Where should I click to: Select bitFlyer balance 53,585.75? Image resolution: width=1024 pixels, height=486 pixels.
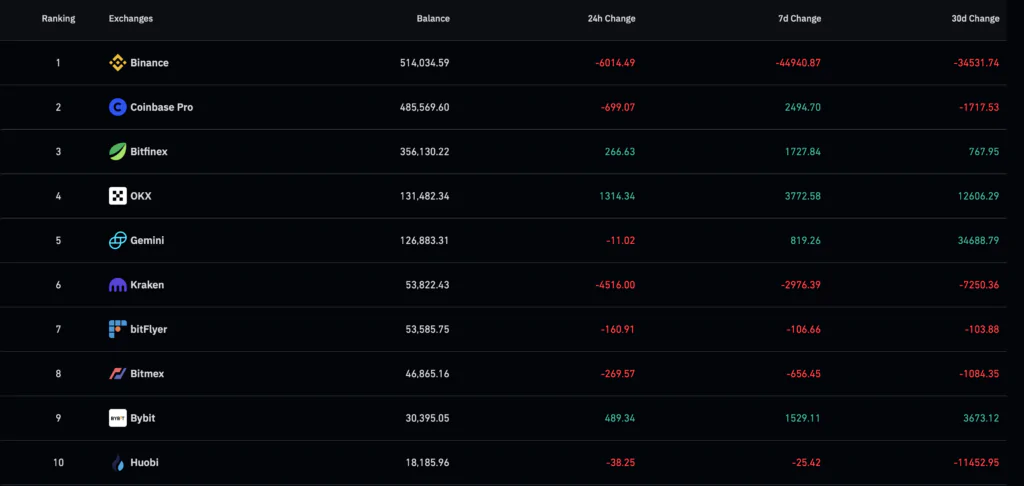click(427, 329)
